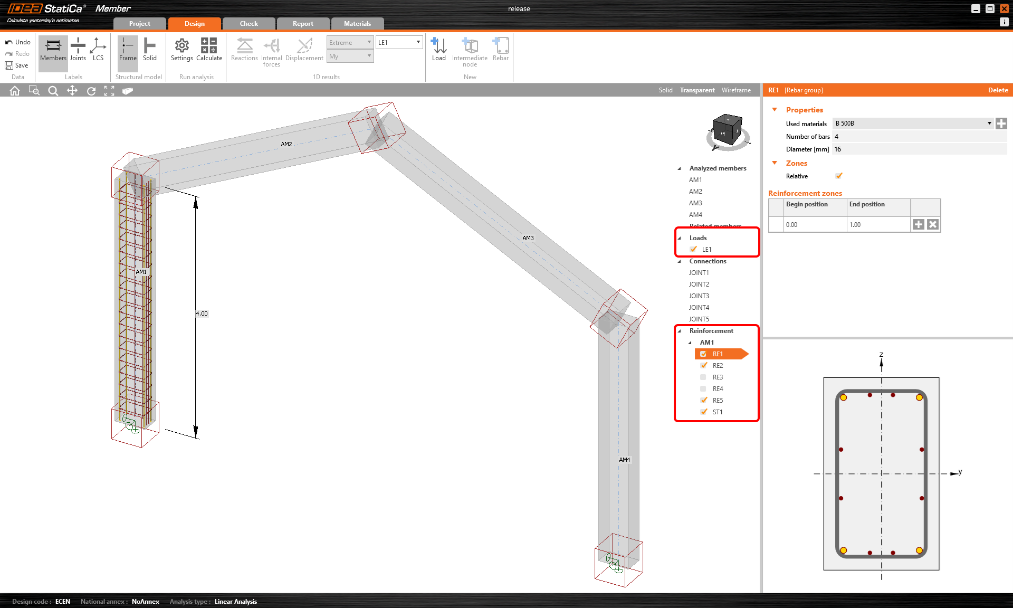Show LCS axes labels

pos(98,48)
